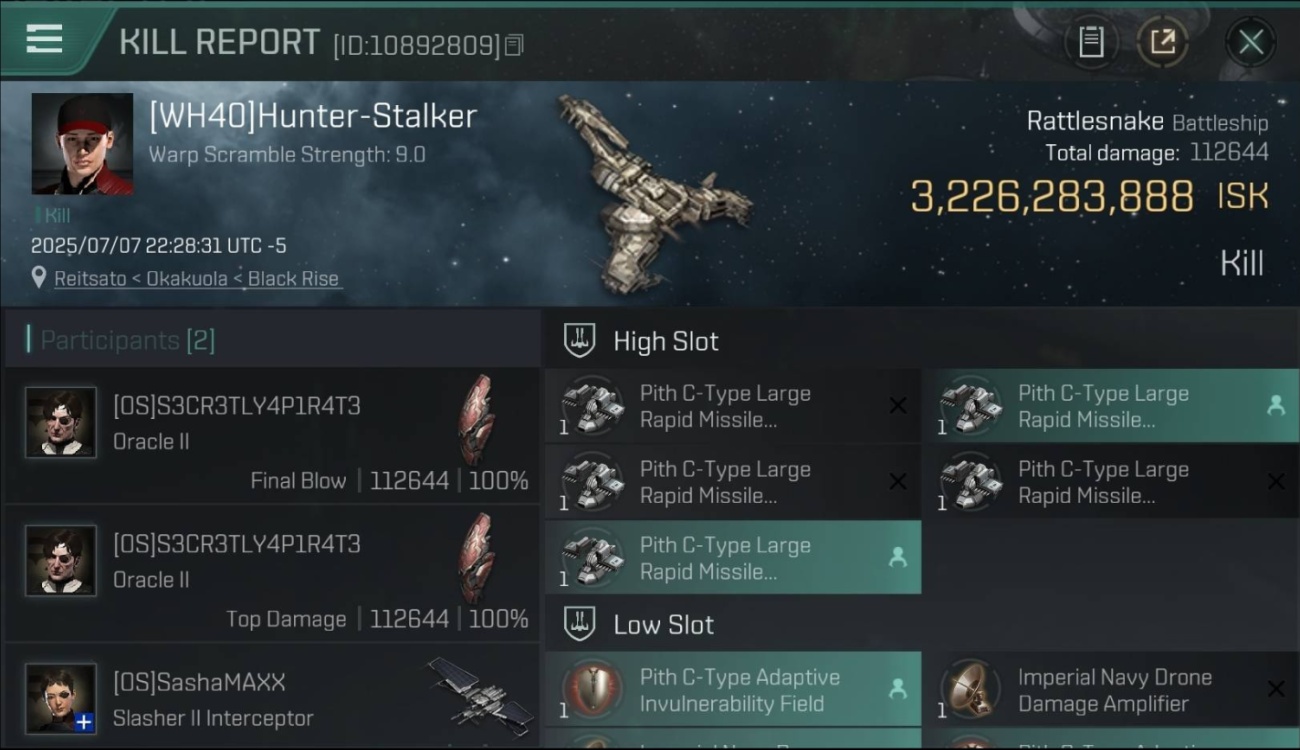Screen dimensions: 1300x750
Task: Click the Oracle II ship icon for Final Blow
Action: tap(476, 420)
